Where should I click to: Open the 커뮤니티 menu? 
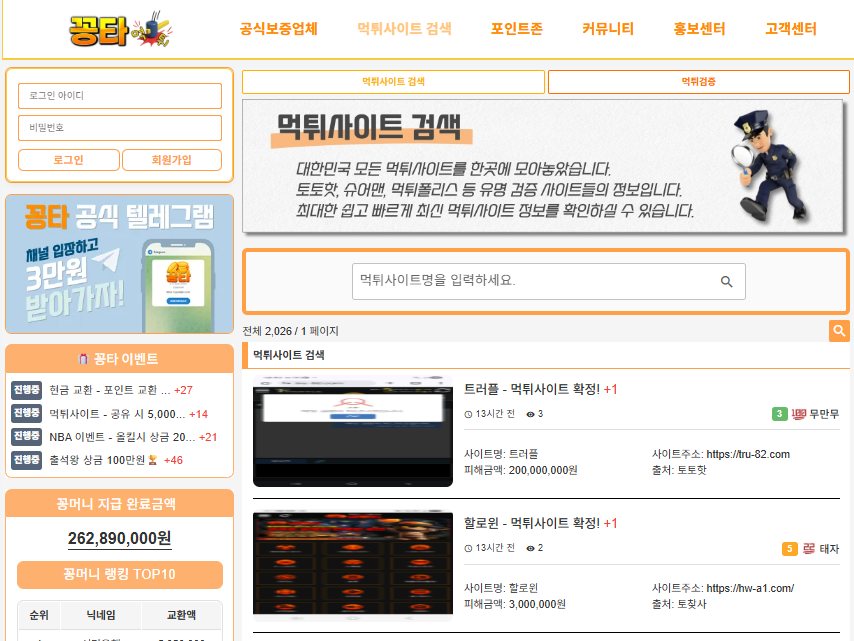pos(608,29)
